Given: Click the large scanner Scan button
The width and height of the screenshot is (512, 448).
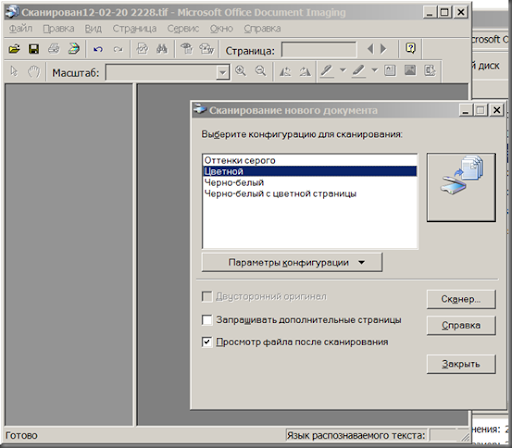Looking at the screenshot, I should tap(461, 187).
